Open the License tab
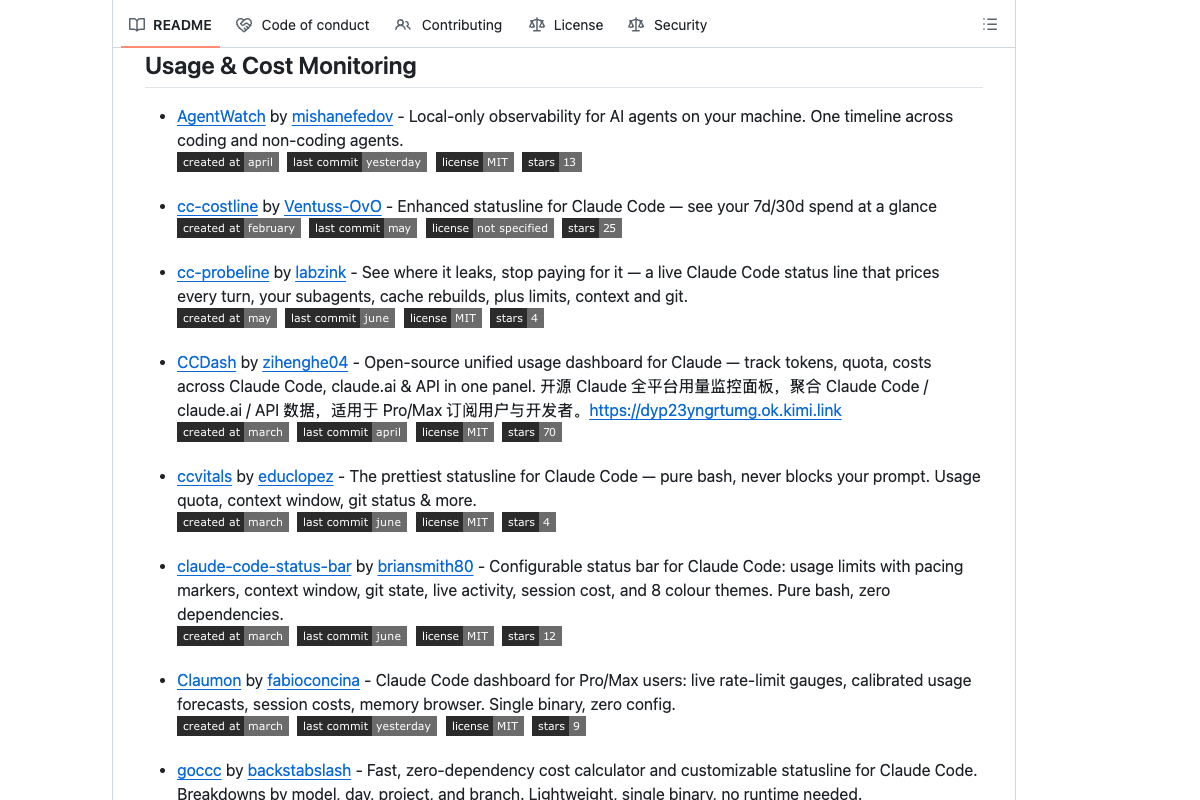 (x=566, y=25)
